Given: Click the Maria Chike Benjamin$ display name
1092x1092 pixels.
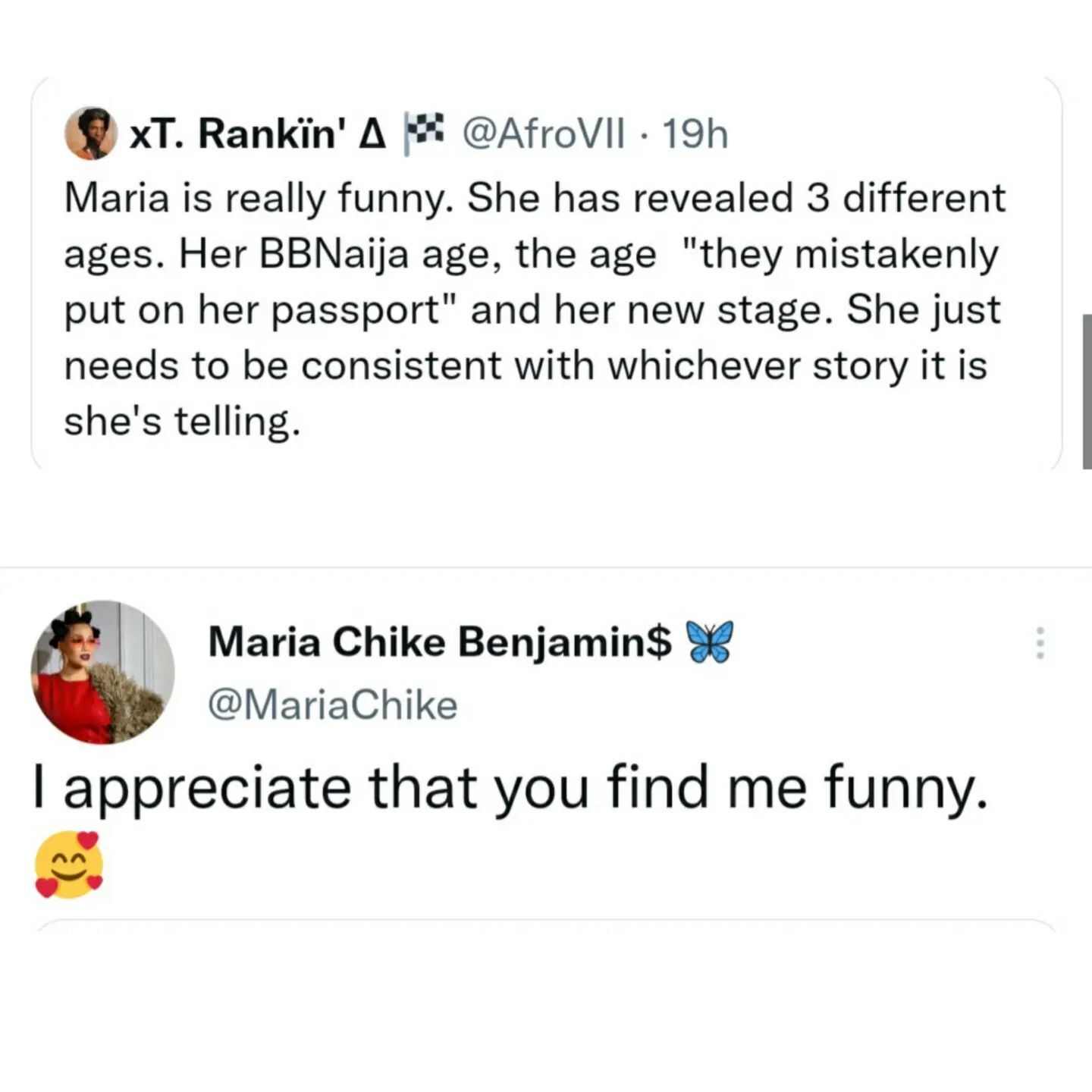Looking at the screenshot, I should click(x=440, y=642).
